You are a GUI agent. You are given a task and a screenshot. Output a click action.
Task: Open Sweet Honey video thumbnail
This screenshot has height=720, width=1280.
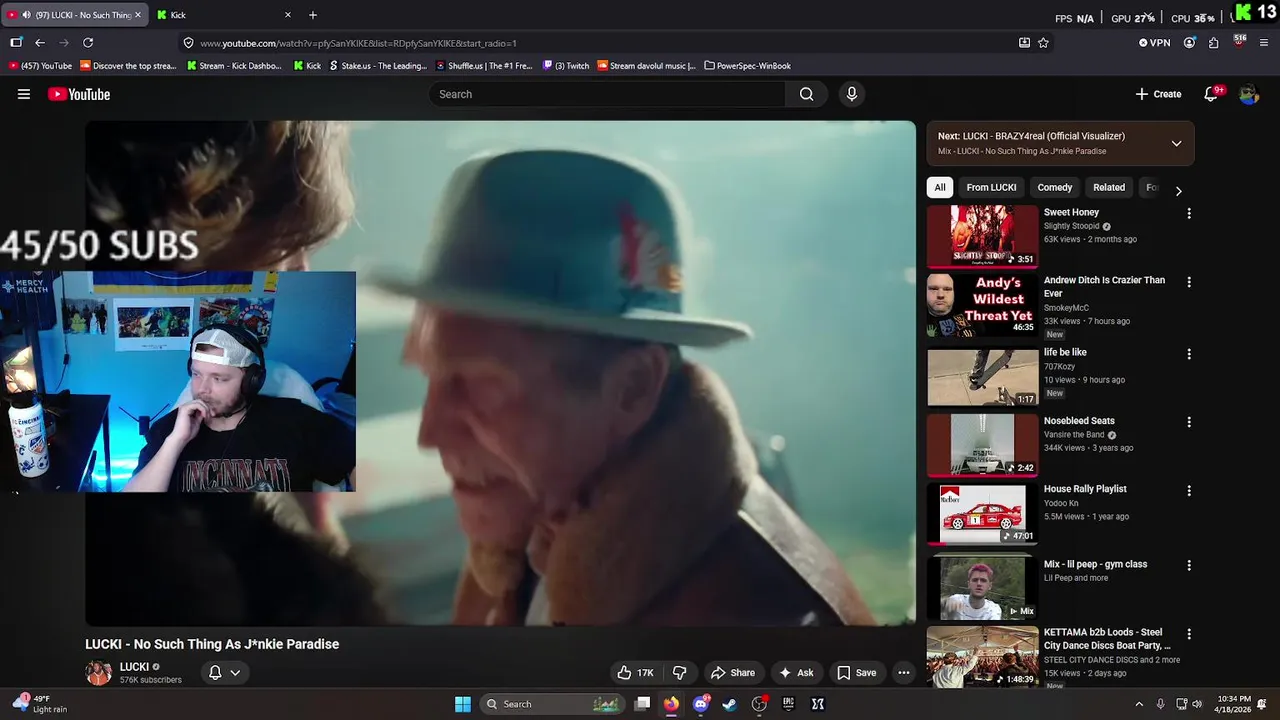983,236
